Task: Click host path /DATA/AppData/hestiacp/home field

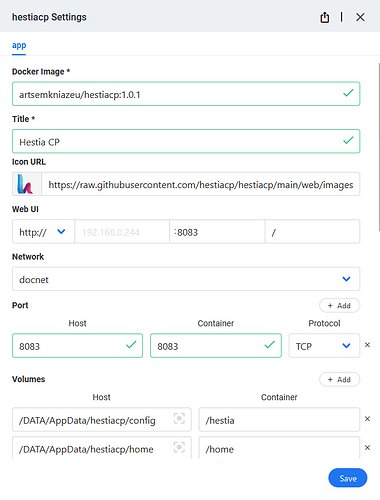Action: [x=102, y=448]
